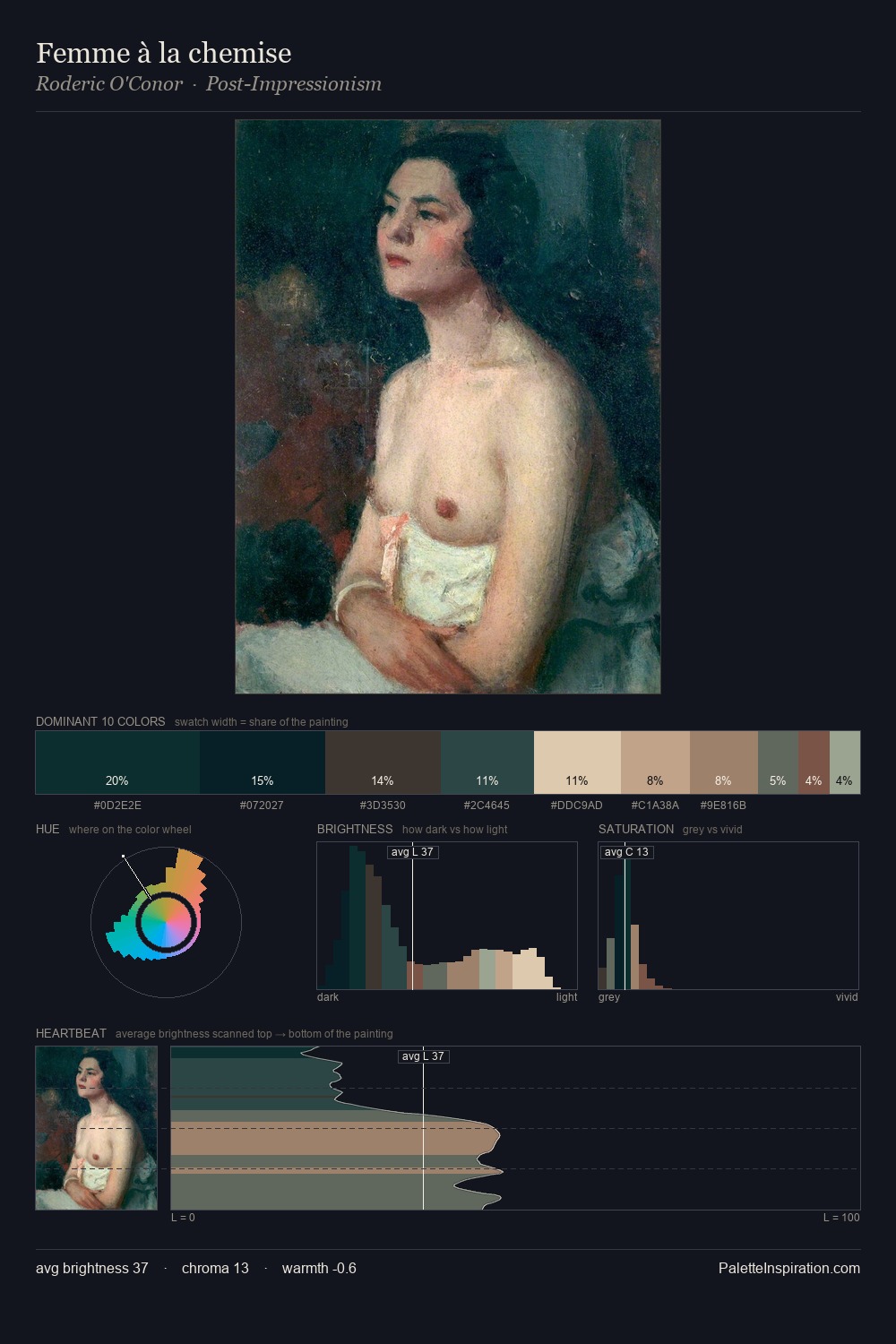Click the small heartbeat painting thumbnail

(x=97, y=1128)
